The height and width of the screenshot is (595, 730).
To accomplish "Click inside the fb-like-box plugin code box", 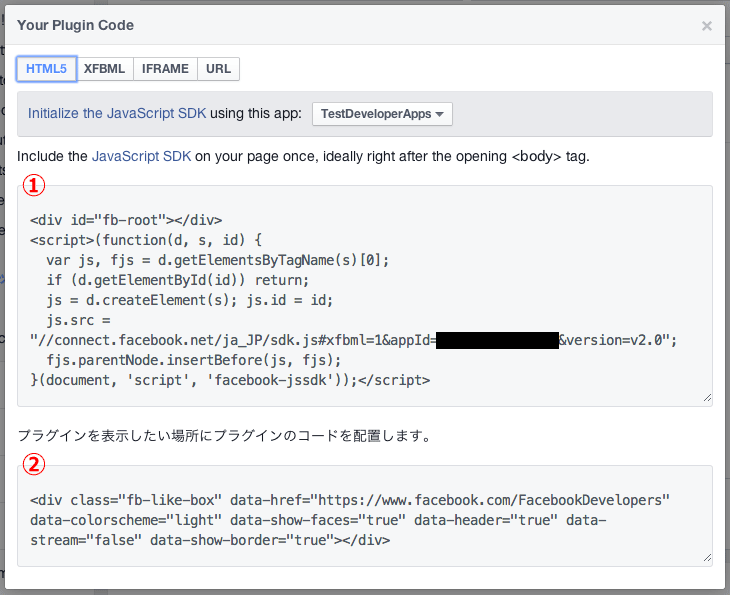I will [365, 516].
